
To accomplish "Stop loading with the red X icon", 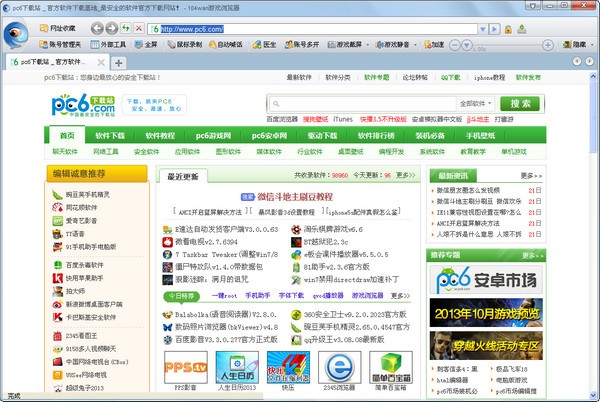I will pyautogui.click(x=139, y=28).
